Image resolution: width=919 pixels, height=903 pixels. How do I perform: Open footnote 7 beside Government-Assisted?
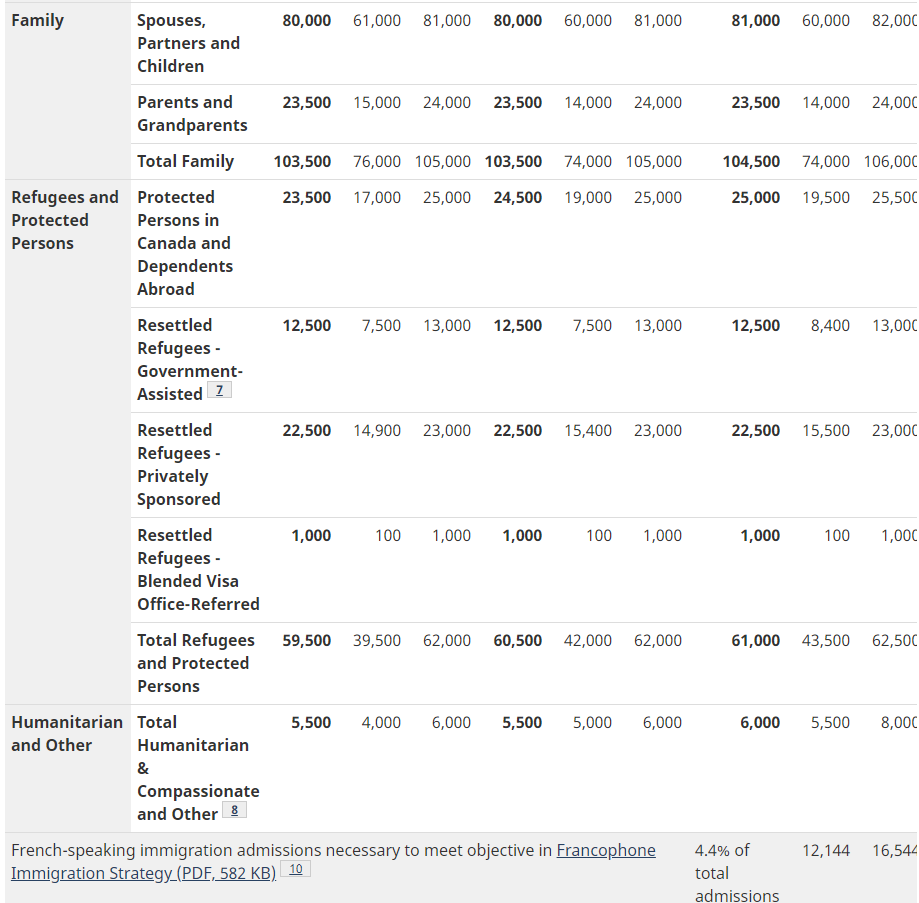219,390
